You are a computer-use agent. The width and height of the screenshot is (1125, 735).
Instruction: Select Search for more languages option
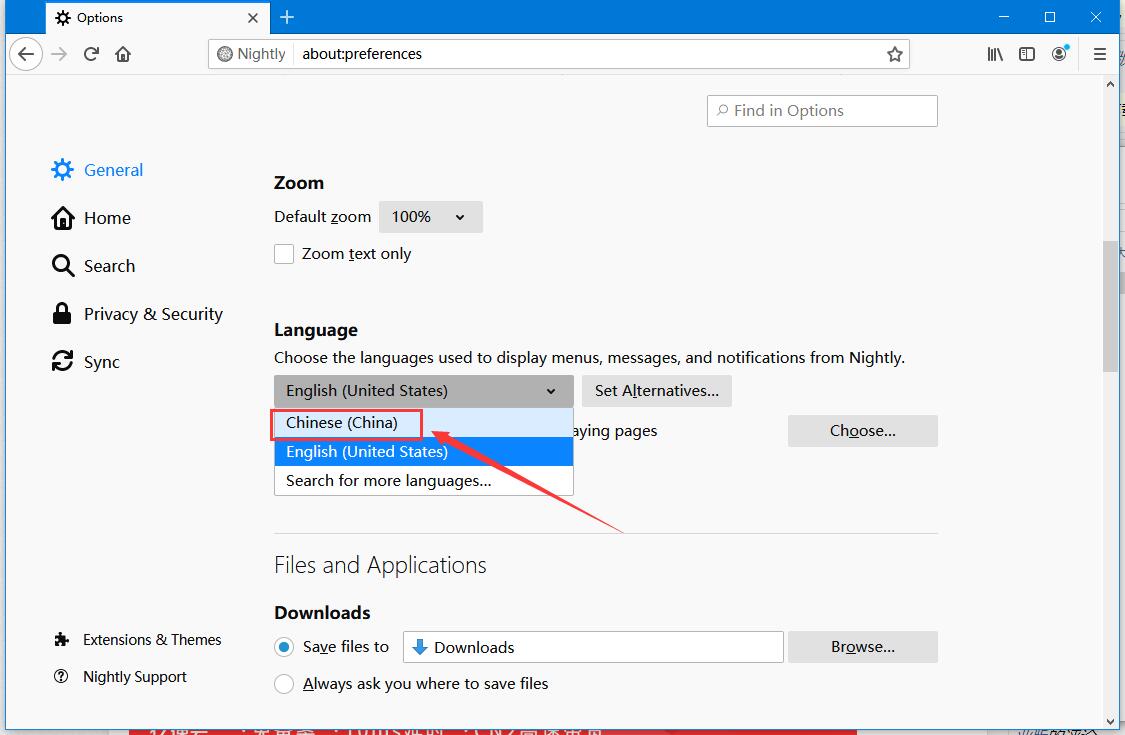(424, 481)
